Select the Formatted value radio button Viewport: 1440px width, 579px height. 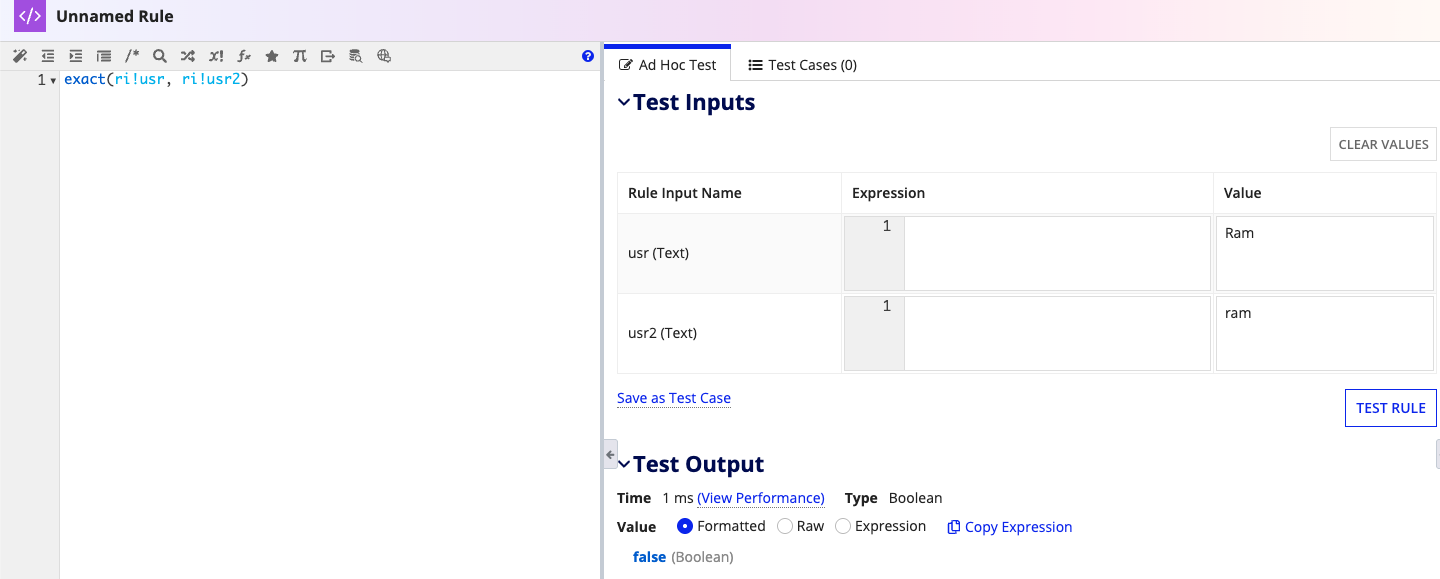point(685,526)
